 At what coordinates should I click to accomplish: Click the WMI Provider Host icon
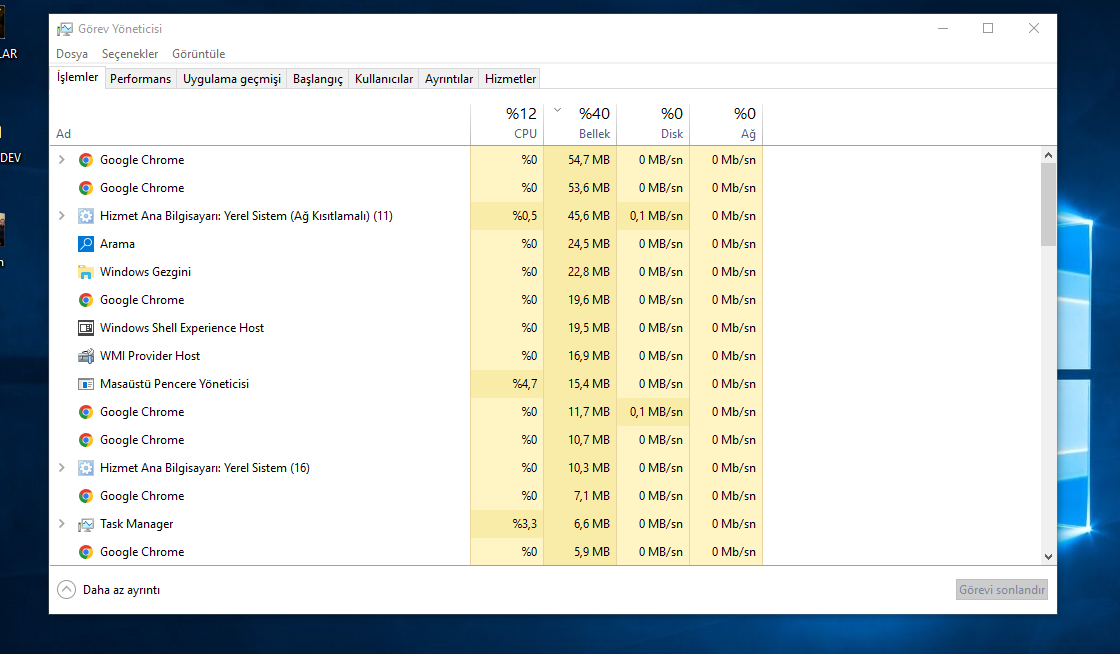[86, 356]
